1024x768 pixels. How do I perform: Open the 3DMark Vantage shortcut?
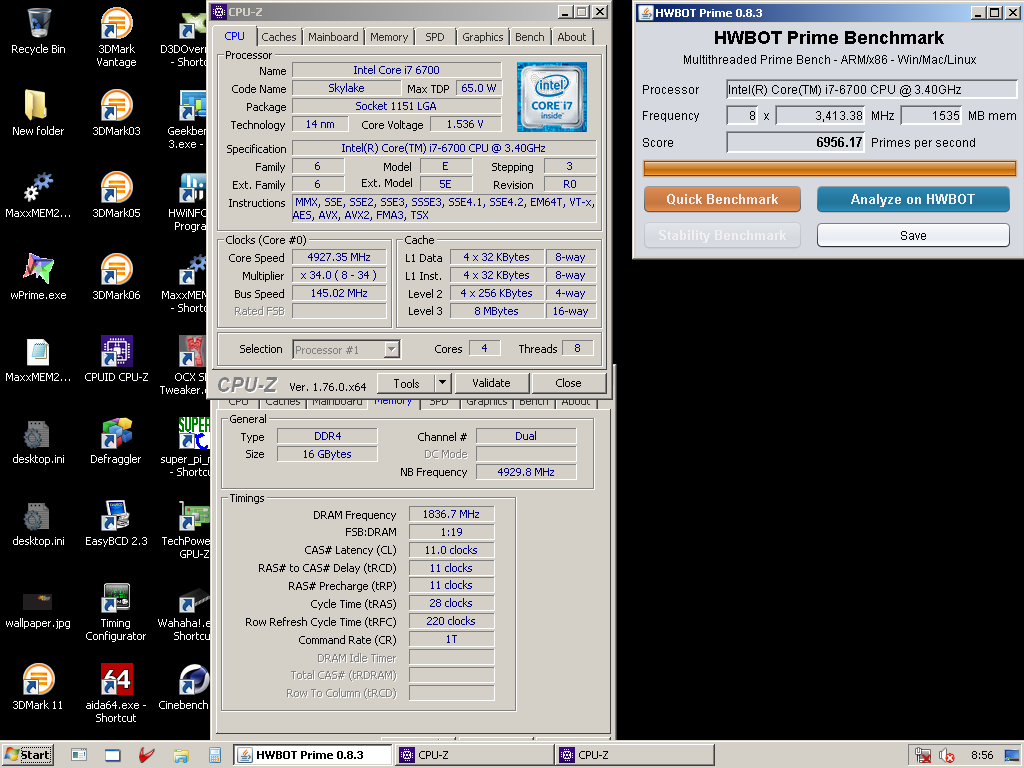pos(116,37)
